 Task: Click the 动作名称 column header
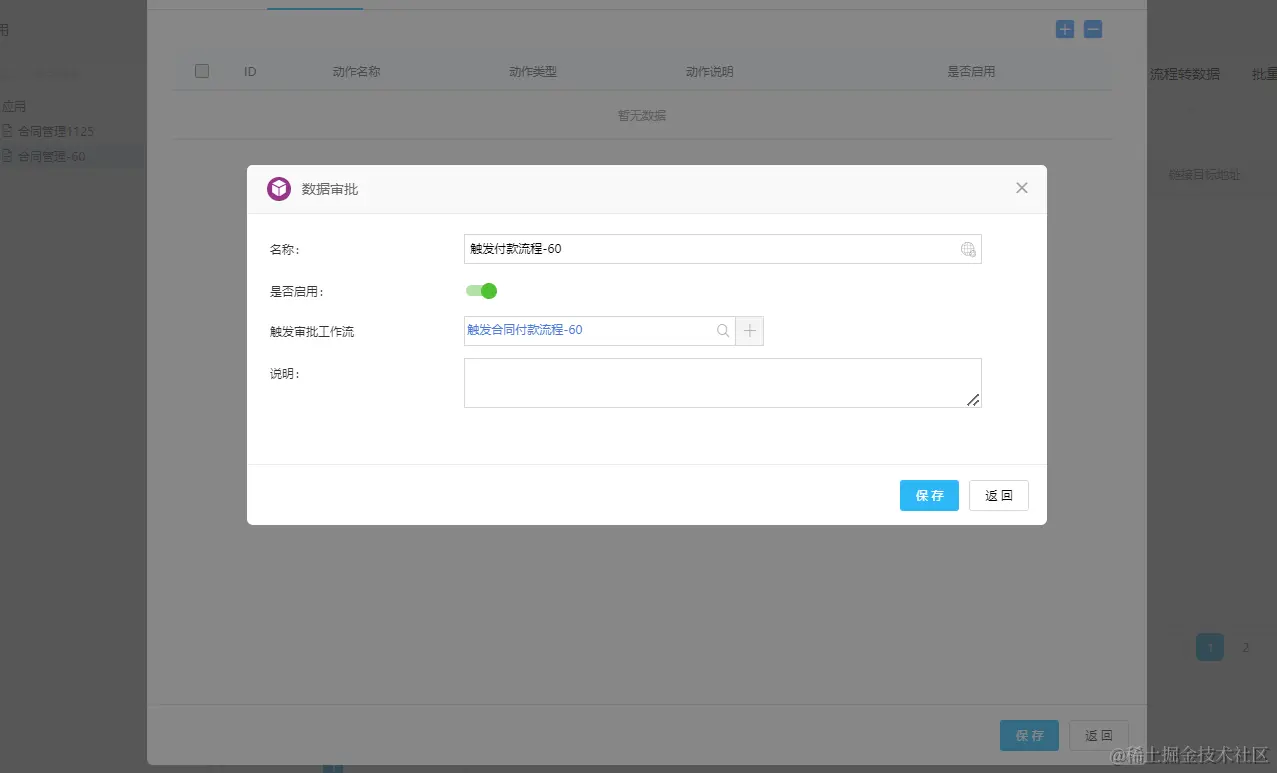coord(356,72)
